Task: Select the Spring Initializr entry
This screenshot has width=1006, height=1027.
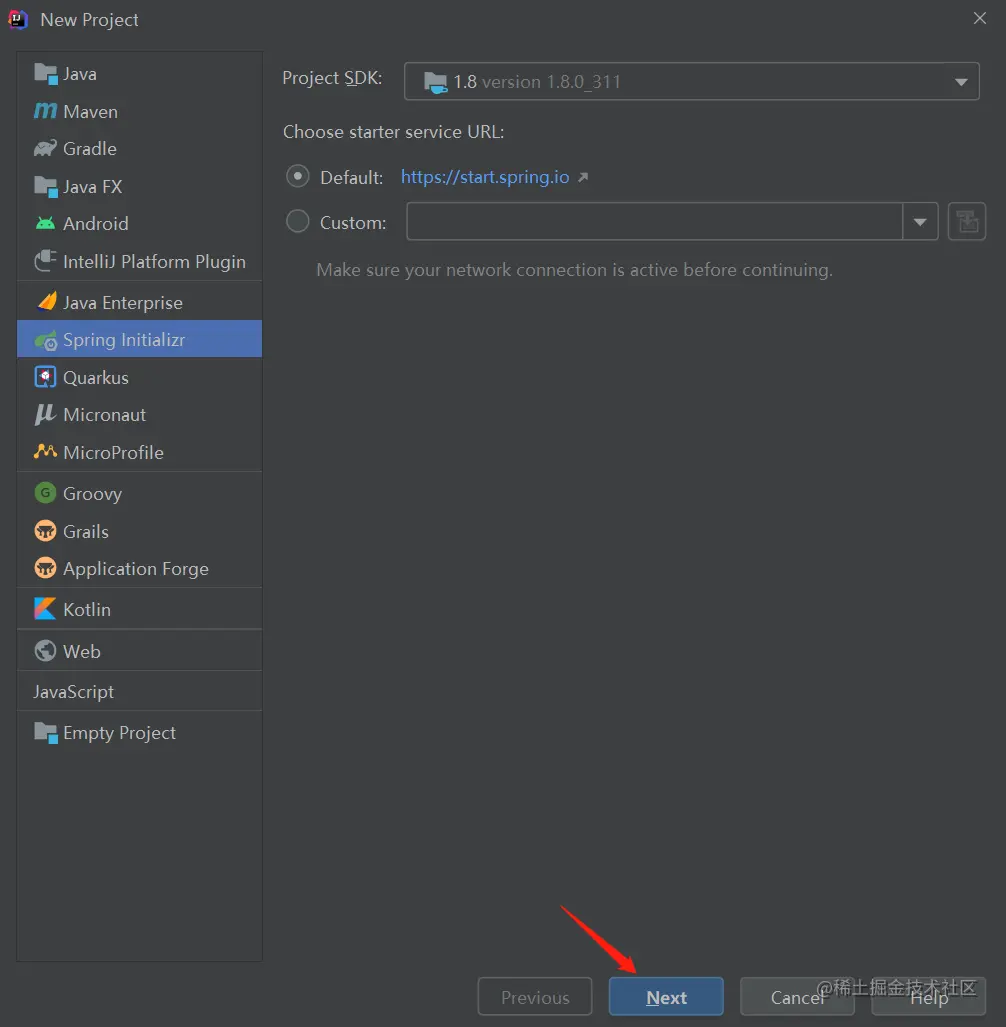Action: (x=140, y=339)
